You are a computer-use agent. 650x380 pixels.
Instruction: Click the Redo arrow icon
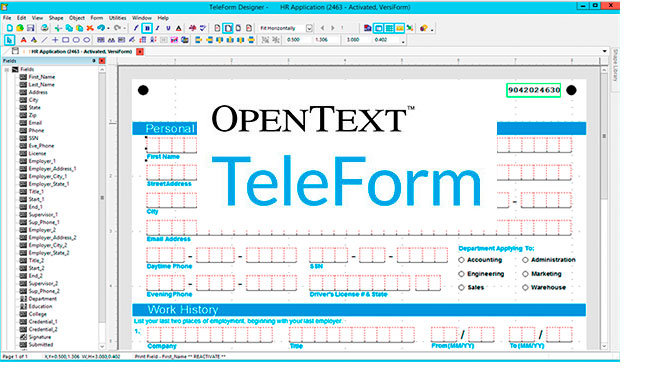(x=117, y=28)
